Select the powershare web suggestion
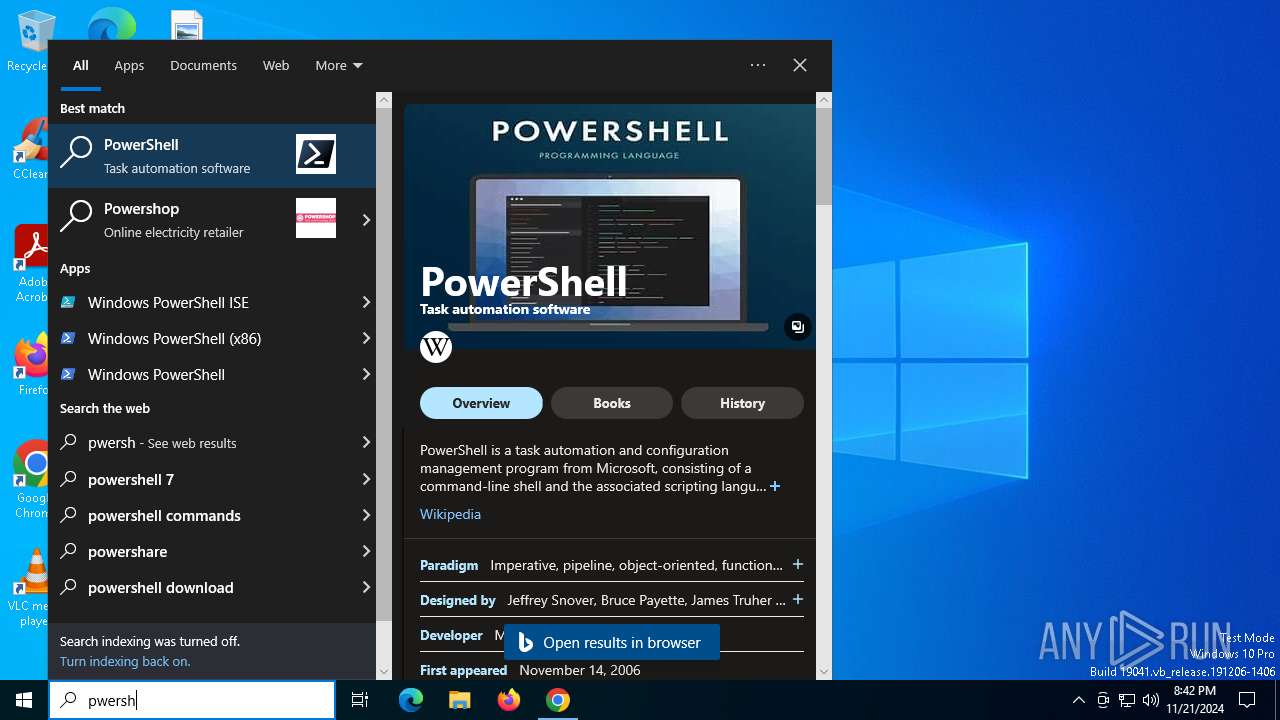 point(202,551)
